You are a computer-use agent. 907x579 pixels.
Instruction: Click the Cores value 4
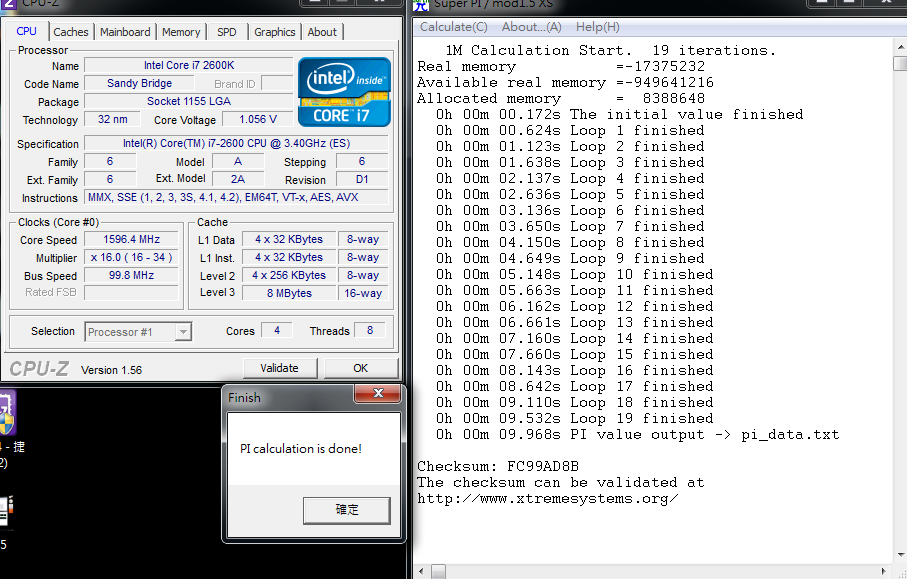click(x=276, y=330)
